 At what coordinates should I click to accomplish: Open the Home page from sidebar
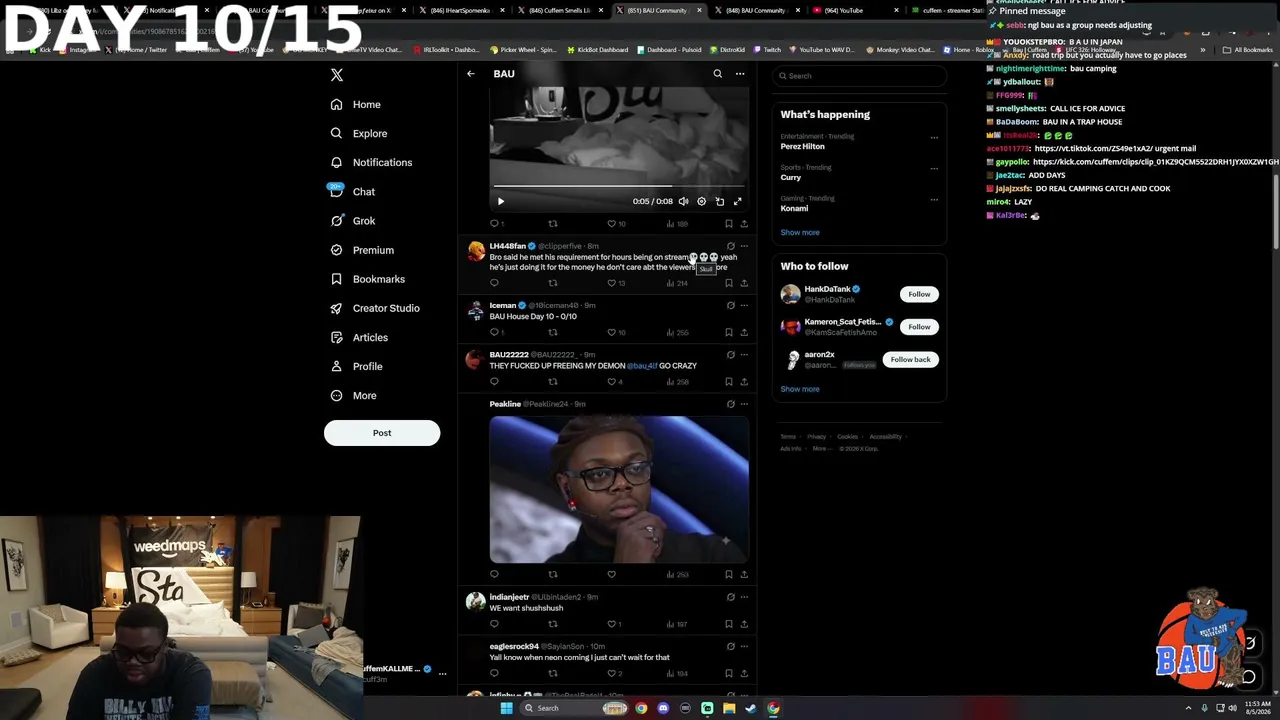356,104
